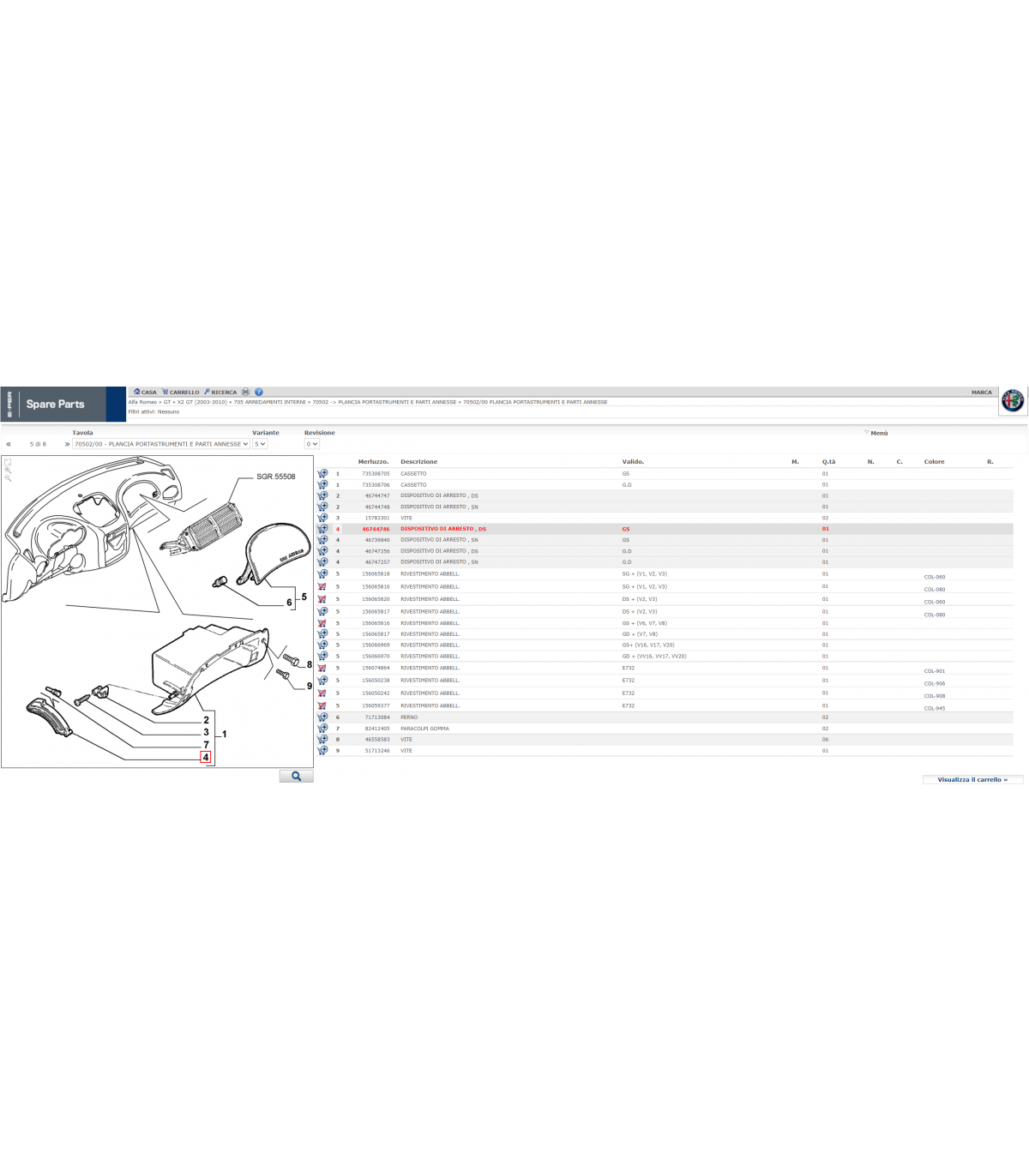
Task: Open the blue help question mark icon
Action: pyautogui.click(x=259, y=392)
